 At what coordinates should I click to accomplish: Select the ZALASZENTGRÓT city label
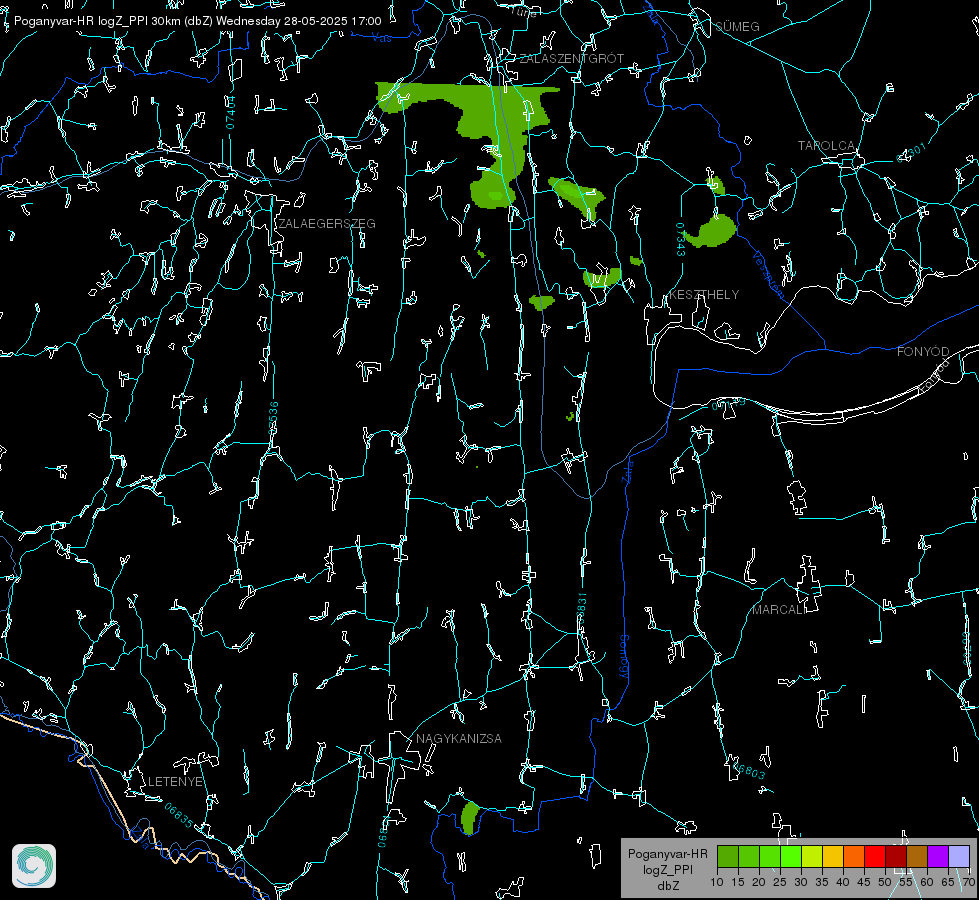(572, 59)
